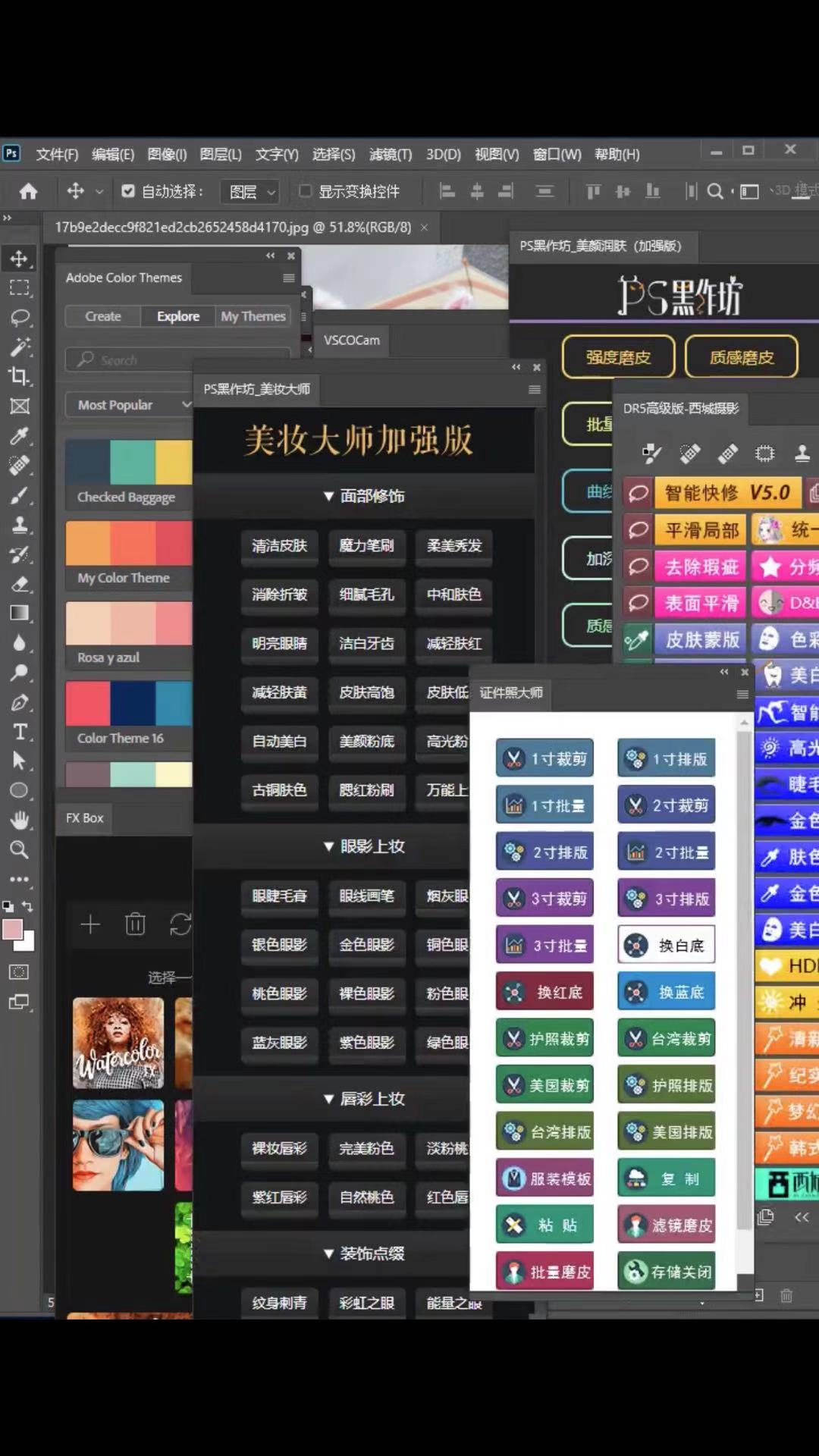Select the Hand tool

coord(20,820)
